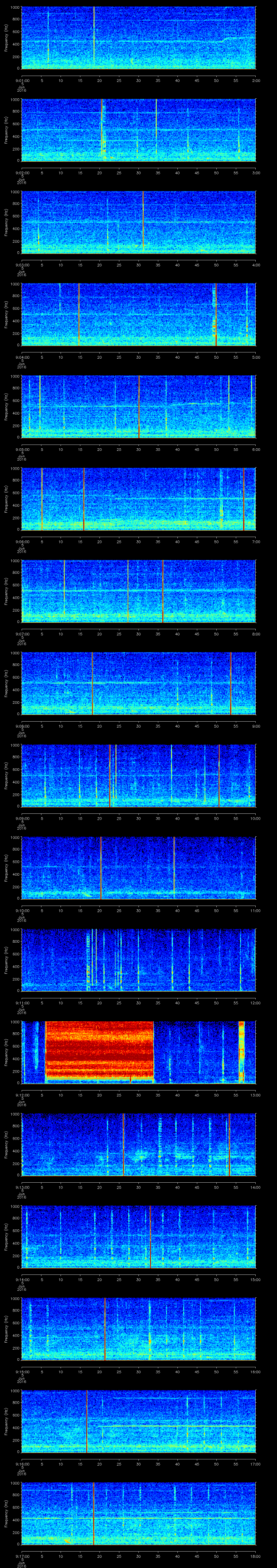277x1568 pixels.
Task: Click the '9:09:00' start time label
Action: [22, 818]
